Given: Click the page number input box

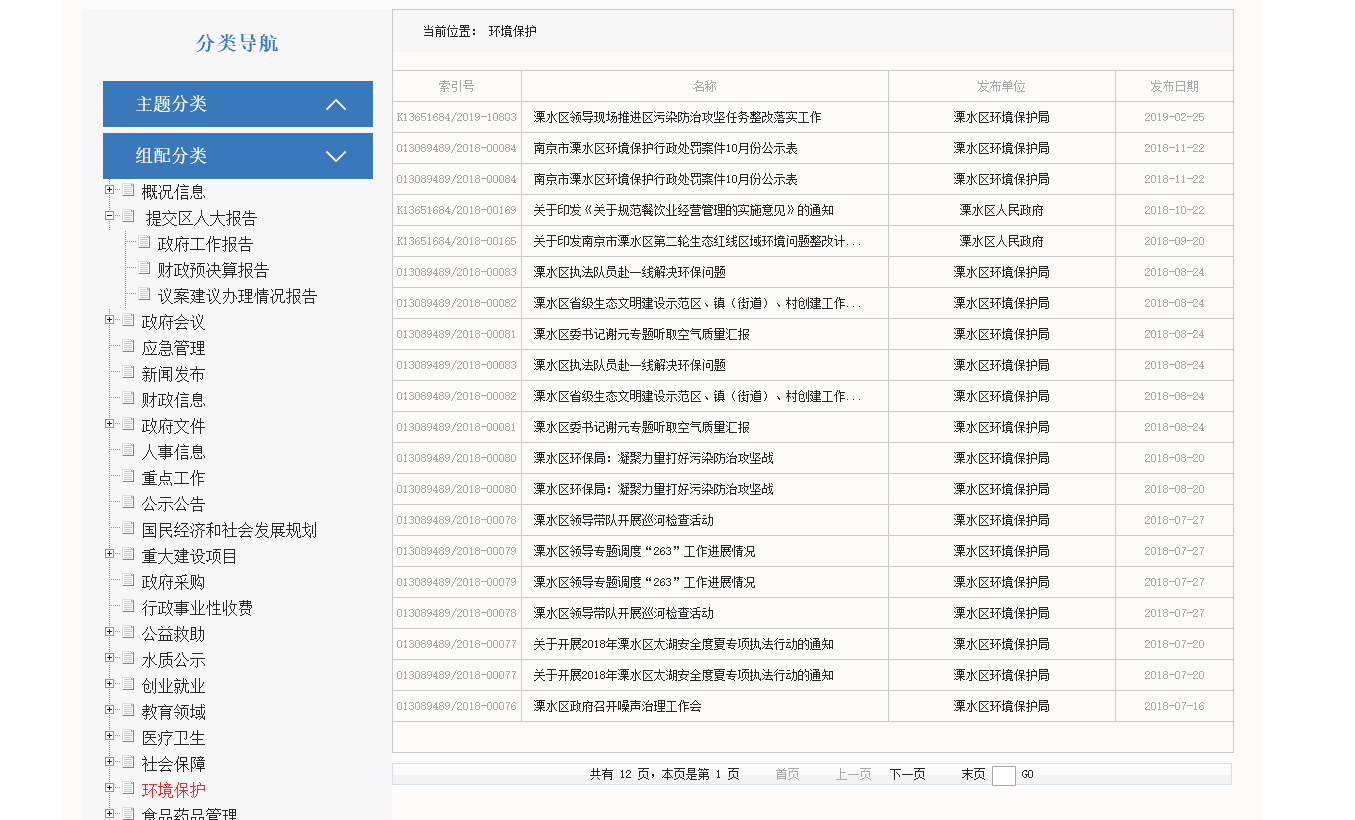Looking at the screenshot, I should (x=1003, y=775).
